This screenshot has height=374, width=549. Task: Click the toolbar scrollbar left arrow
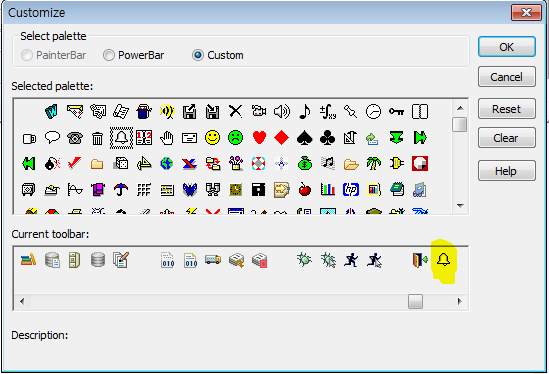click(22, 301)
